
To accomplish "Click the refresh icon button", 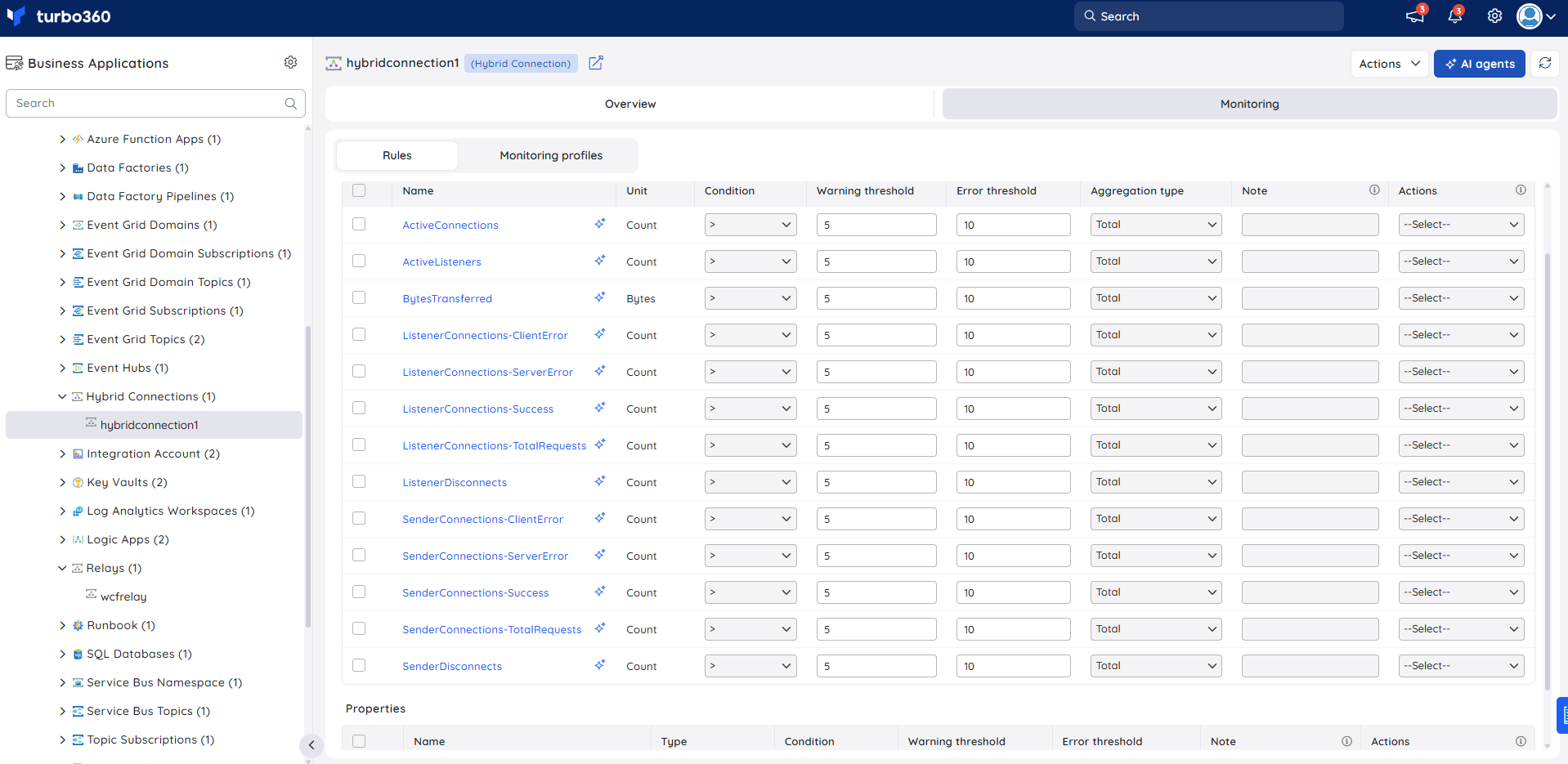I will pyautogui.click(x=1545, y=64).
